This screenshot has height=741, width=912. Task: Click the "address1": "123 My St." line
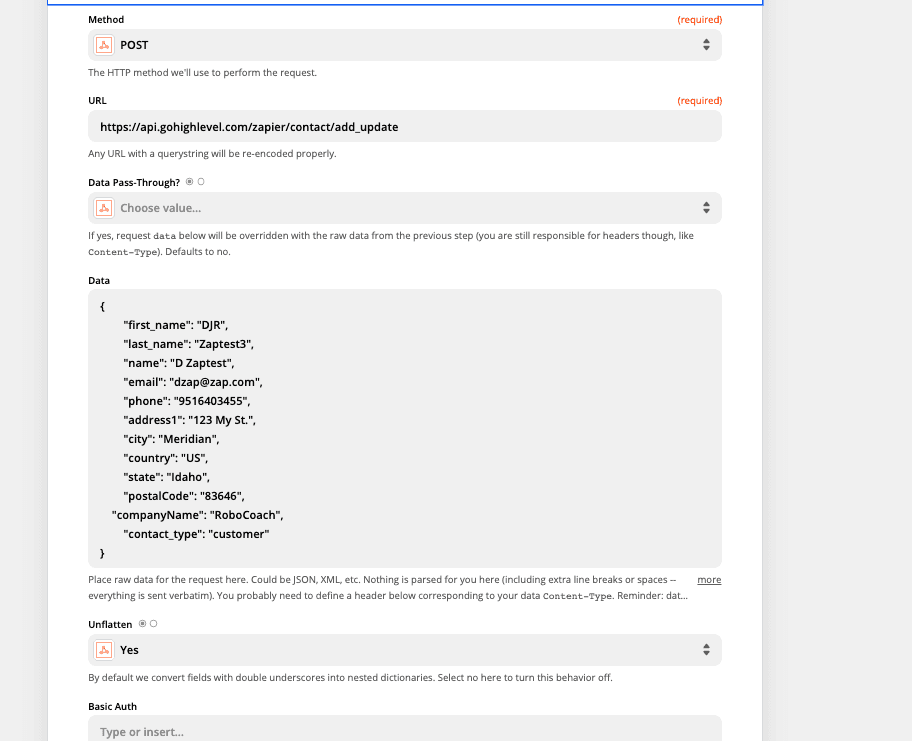[190, 421]
